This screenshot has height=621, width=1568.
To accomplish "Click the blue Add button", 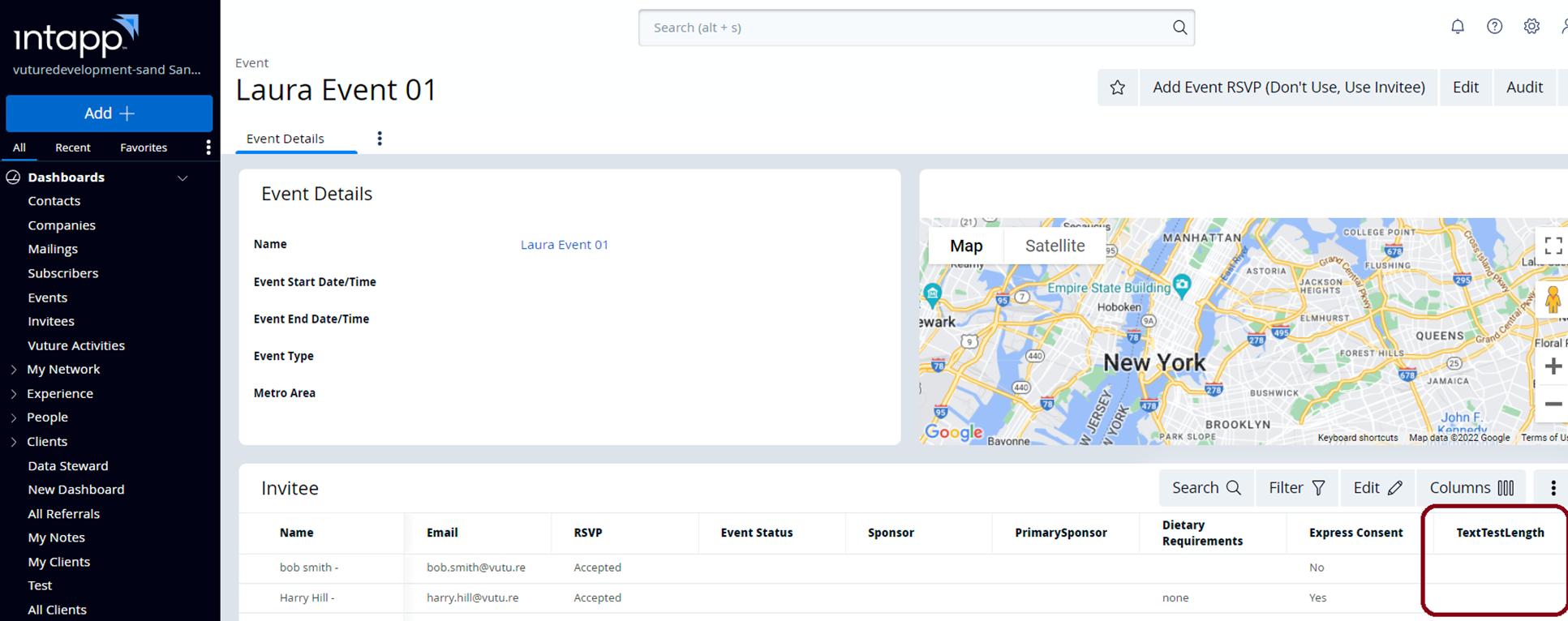I will (x=110, y=113).
